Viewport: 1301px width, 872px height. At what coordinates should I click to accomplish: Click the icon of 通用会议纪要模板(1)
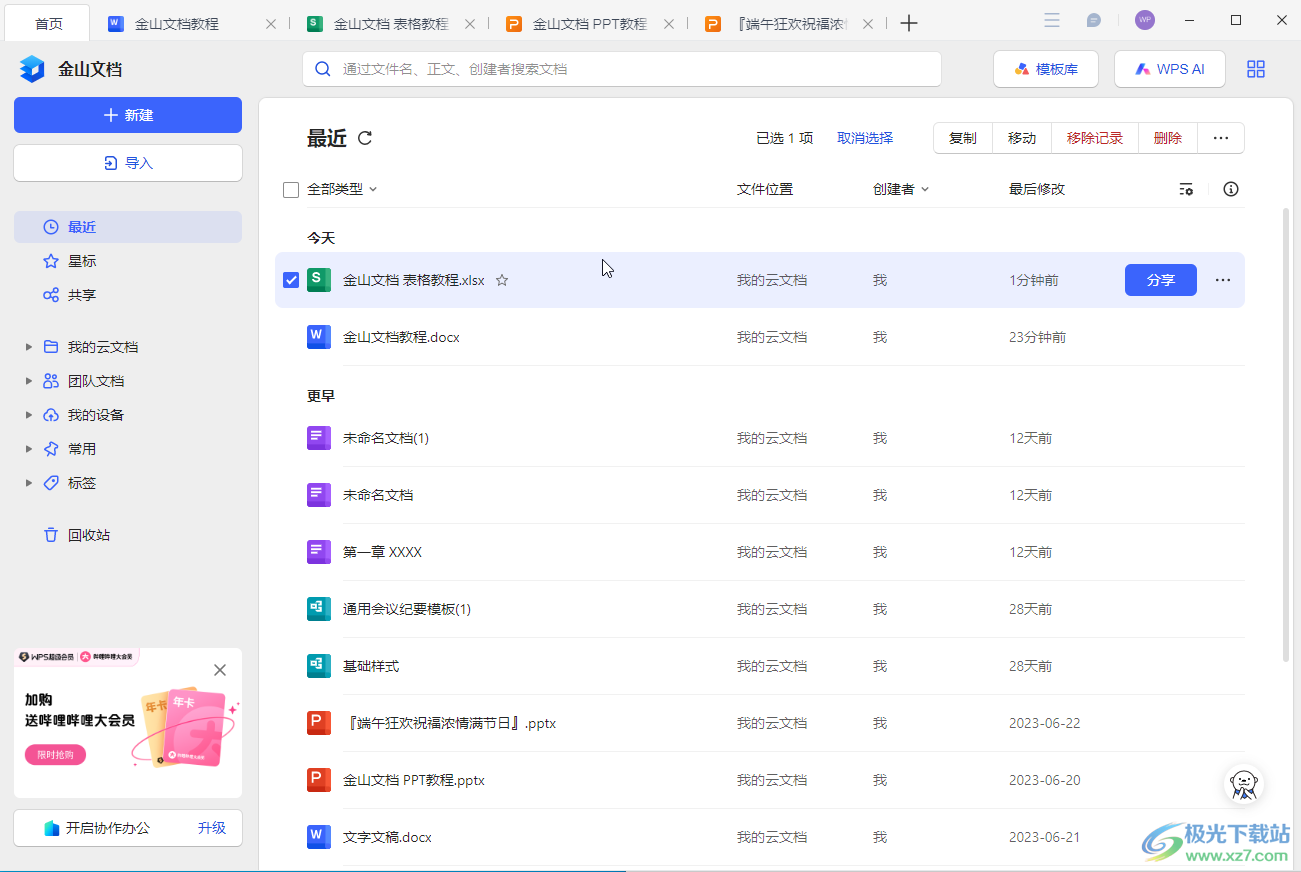tap(319, 609)
